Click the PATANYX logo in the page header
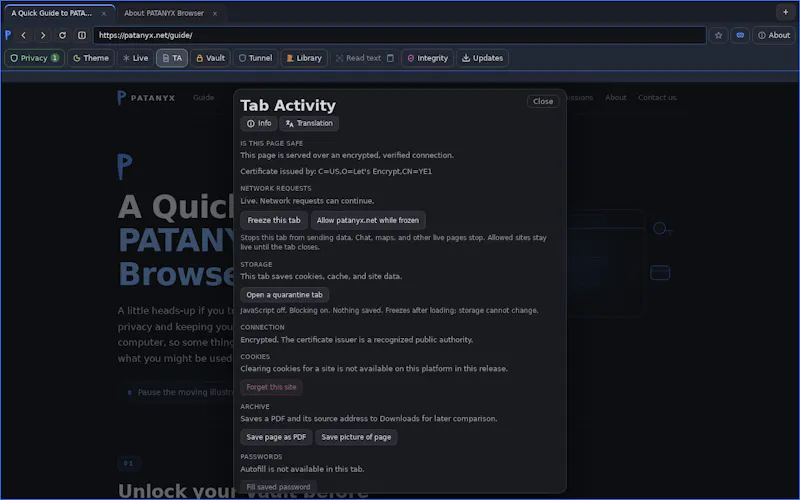The image size is (800, 500). coord(146,97)
